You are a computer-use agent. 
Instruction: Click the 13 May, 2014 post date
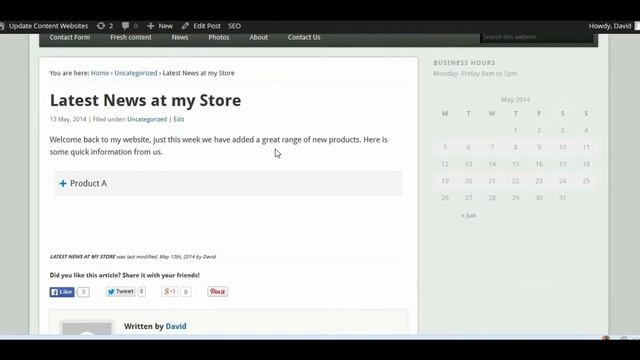pyautogui.click(x=68, y=119)
